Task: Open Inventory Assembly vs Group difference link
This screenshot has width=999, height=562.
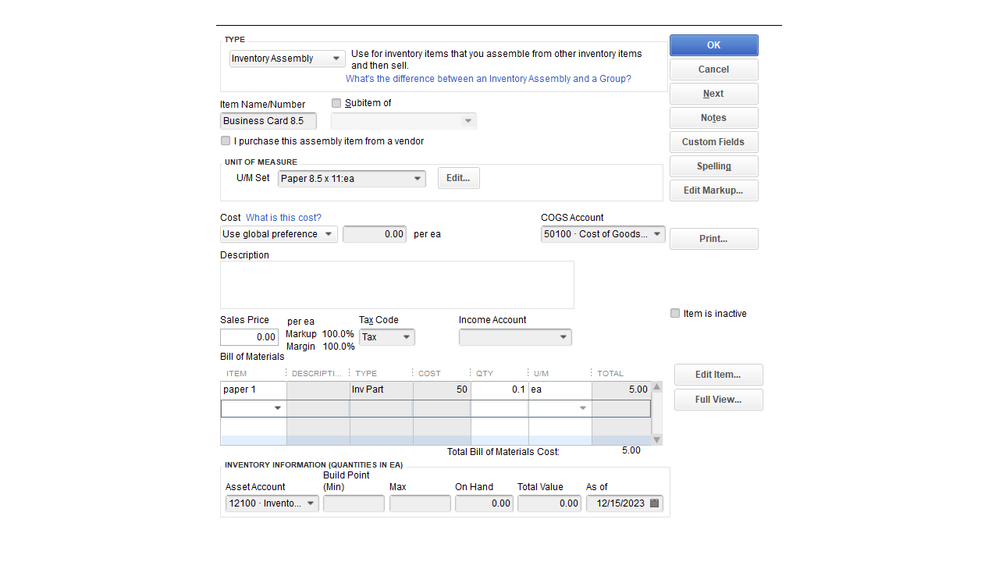Action: pos(488,79)
